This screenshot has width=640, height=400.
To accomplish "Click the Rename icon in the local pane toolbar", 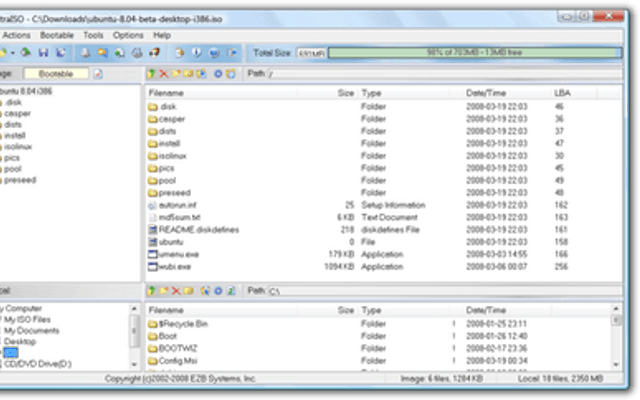I will point(188,291).
